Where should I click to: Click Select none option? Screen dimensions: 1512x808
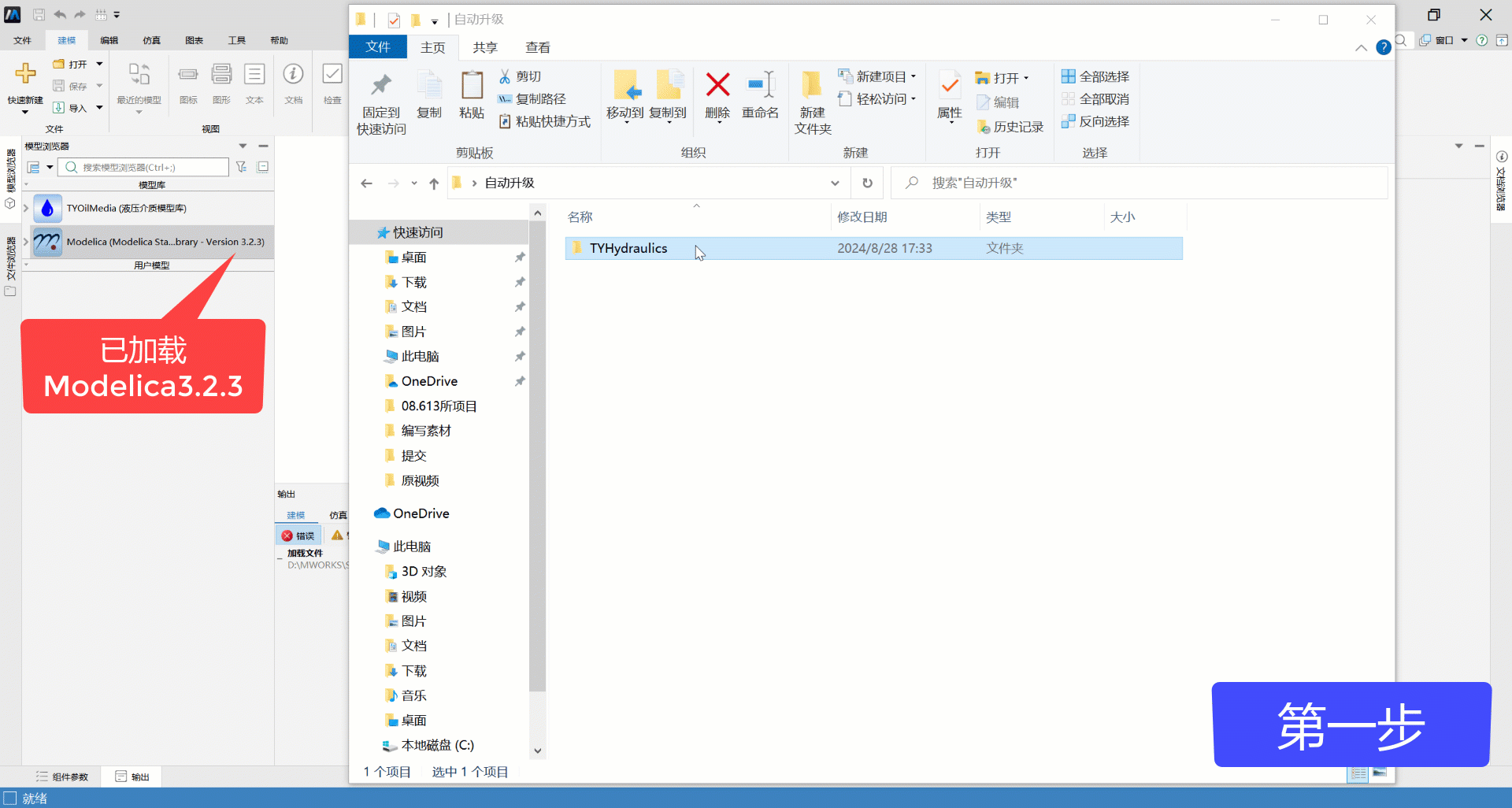click(x=1095, y=99)
